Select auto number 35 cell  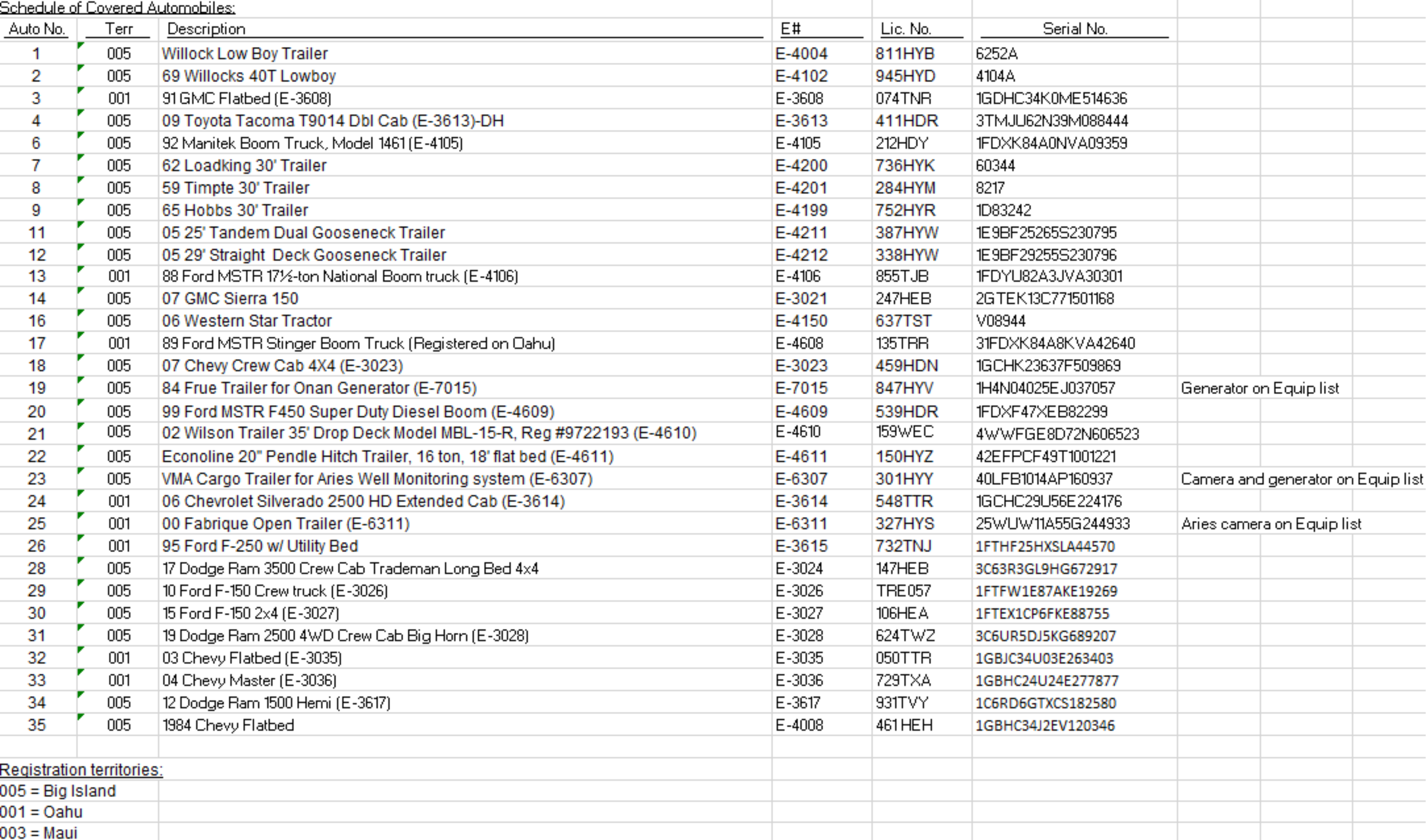(37, 726)
